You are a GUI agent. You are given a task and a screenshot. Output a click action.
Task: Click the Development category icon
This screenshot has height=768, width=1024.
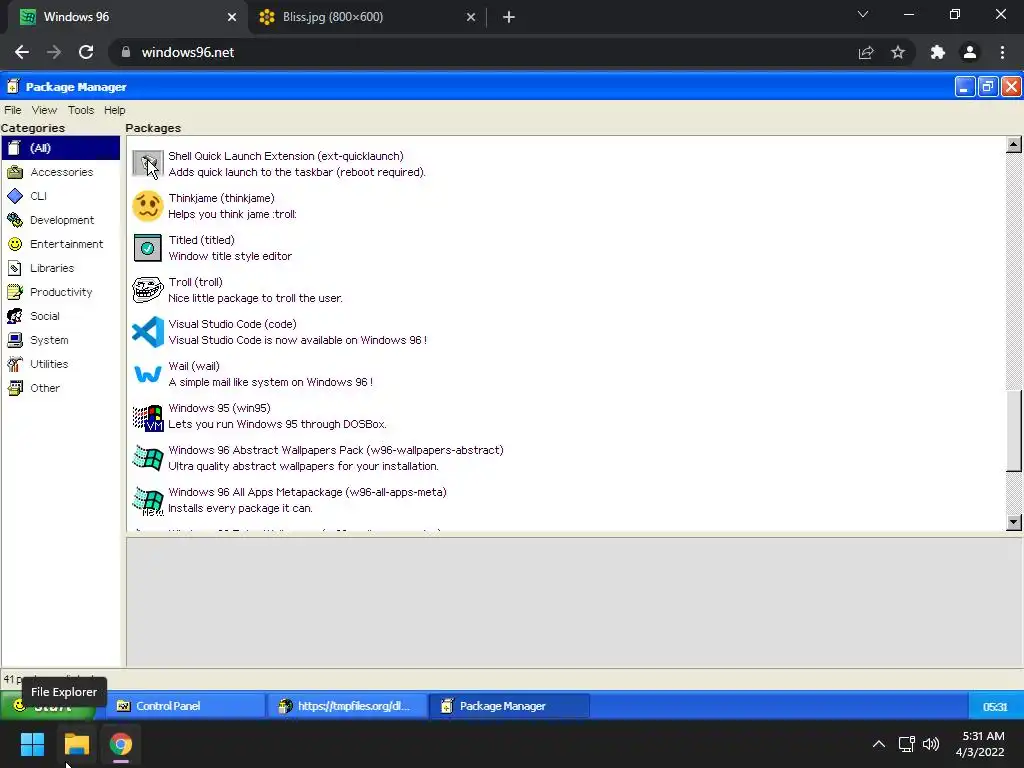15,220
